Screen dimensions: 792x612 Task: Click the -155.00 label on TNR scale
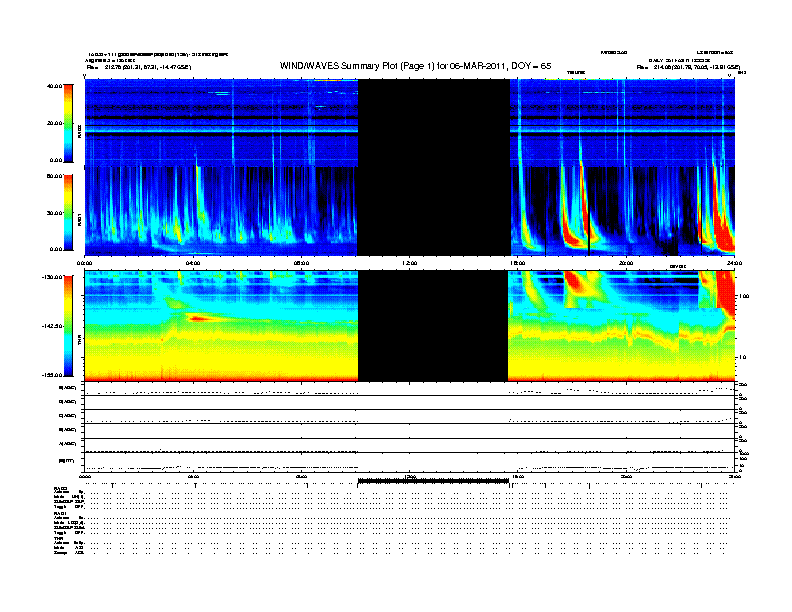[52, 375]
